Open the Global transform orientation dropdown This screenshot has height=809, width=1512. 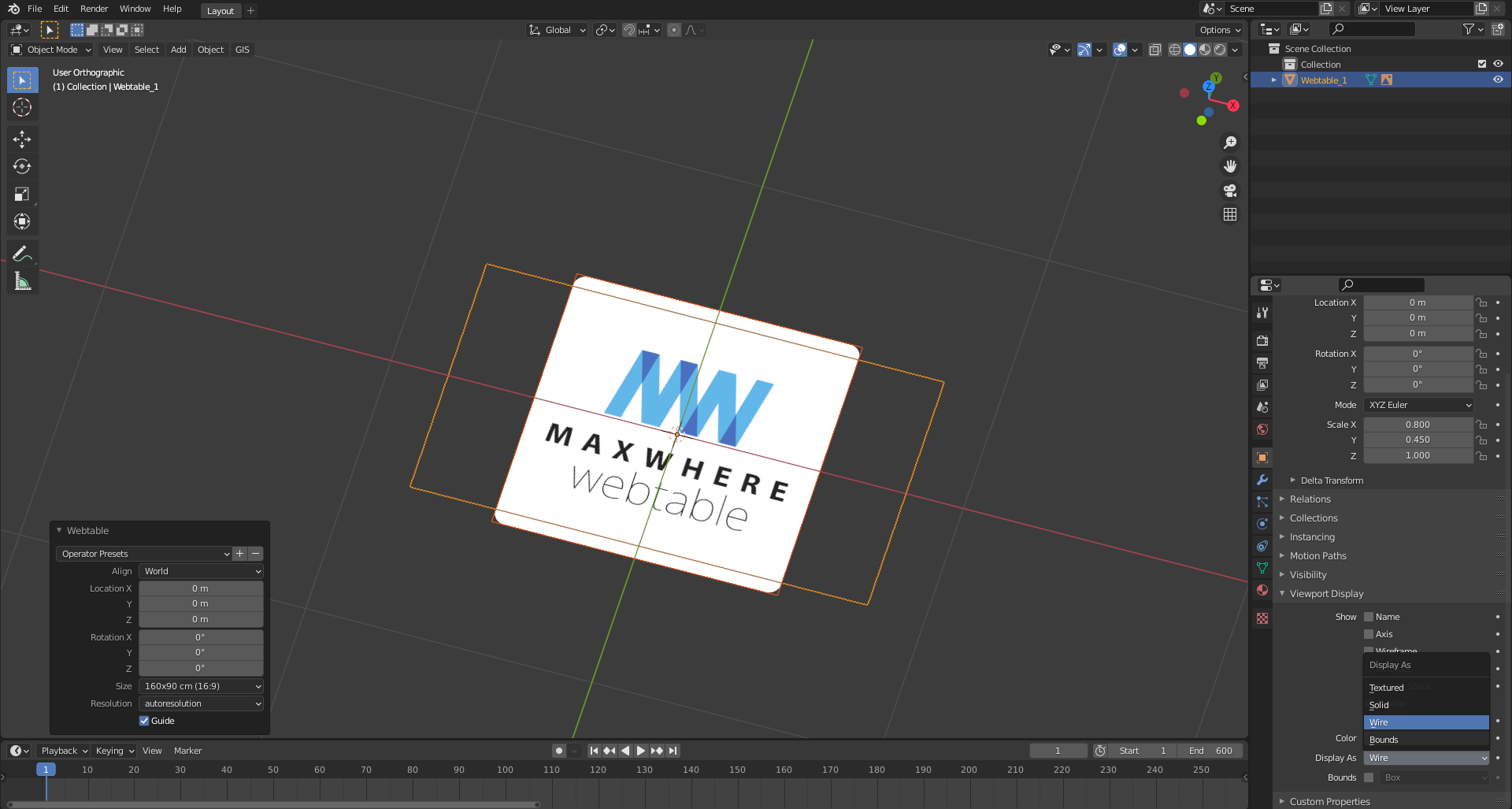tap(558, 30)
